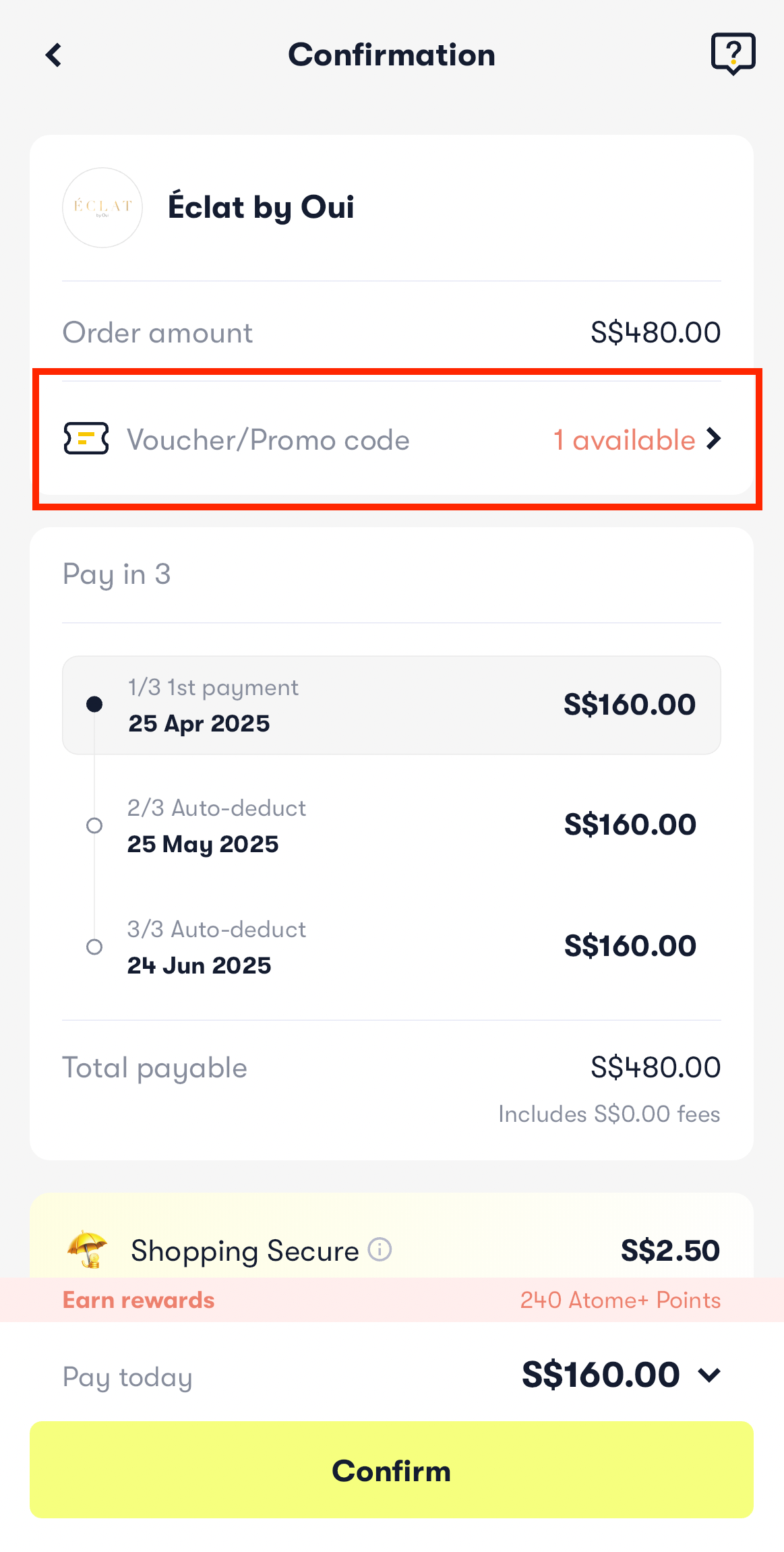Expand Pay today amount dropdown arrow
The height and width of the screenshot is (1552, 784).
click(x=710, y=1375)
